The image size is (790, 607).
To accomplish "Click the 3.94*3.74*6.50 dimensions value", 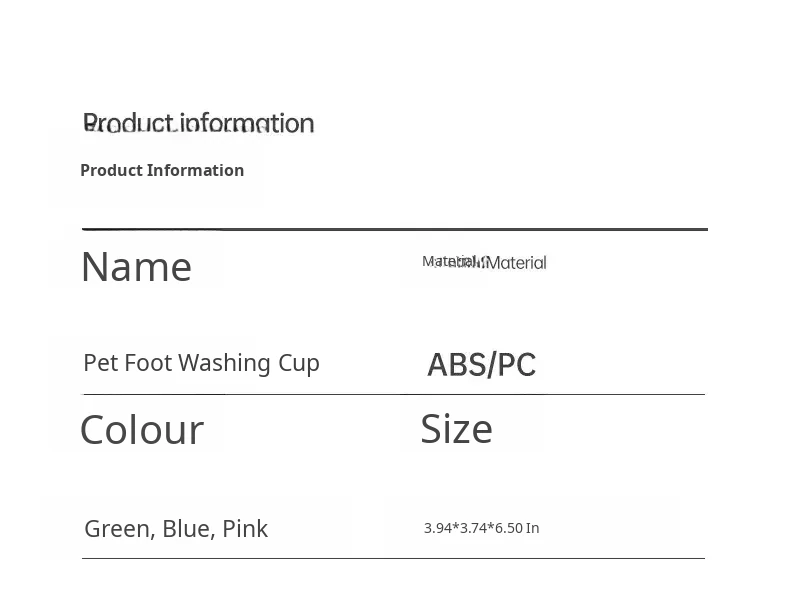I will tap(473, 528).
